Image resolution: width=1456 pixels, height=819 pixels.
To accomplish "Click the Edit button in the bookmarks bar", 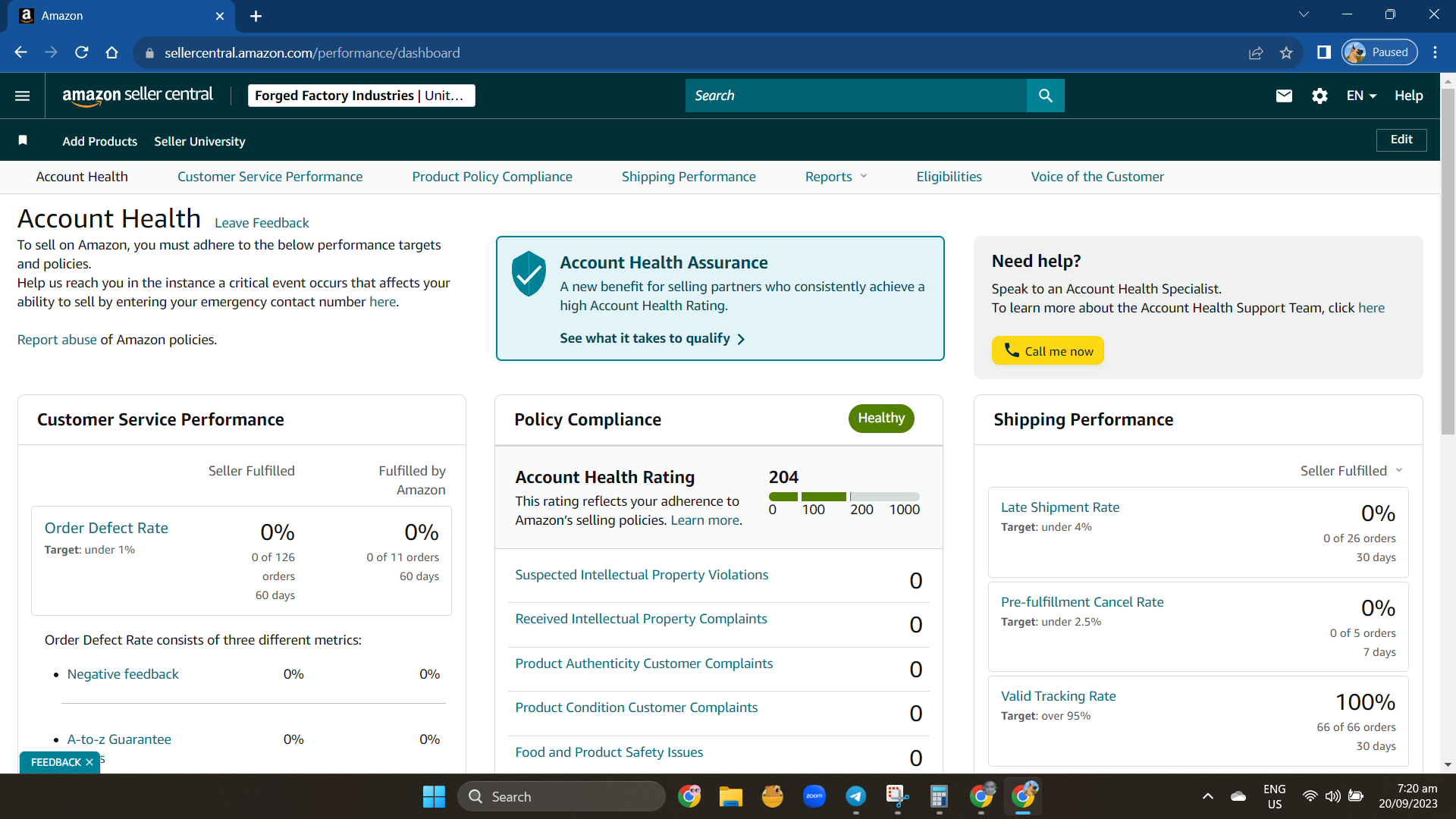I will (x=1401, y=140).
